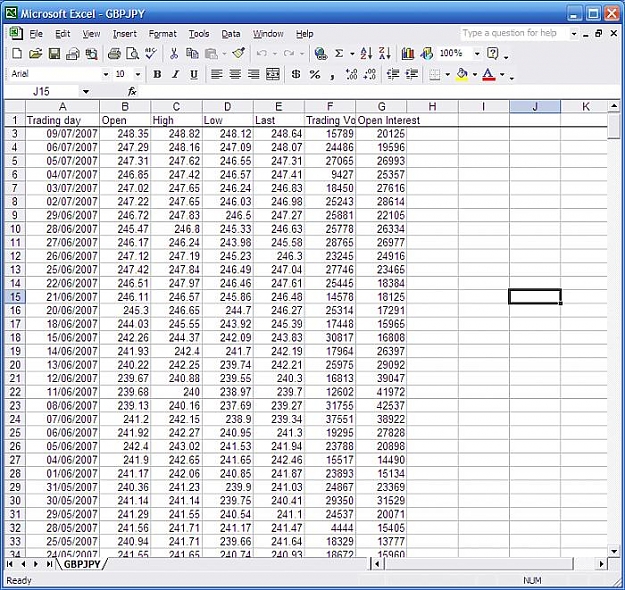The width and height of the screenshot is (625, 590).
Task: Undo the last action
Action: pyautogui.click(x=261, y=53)
